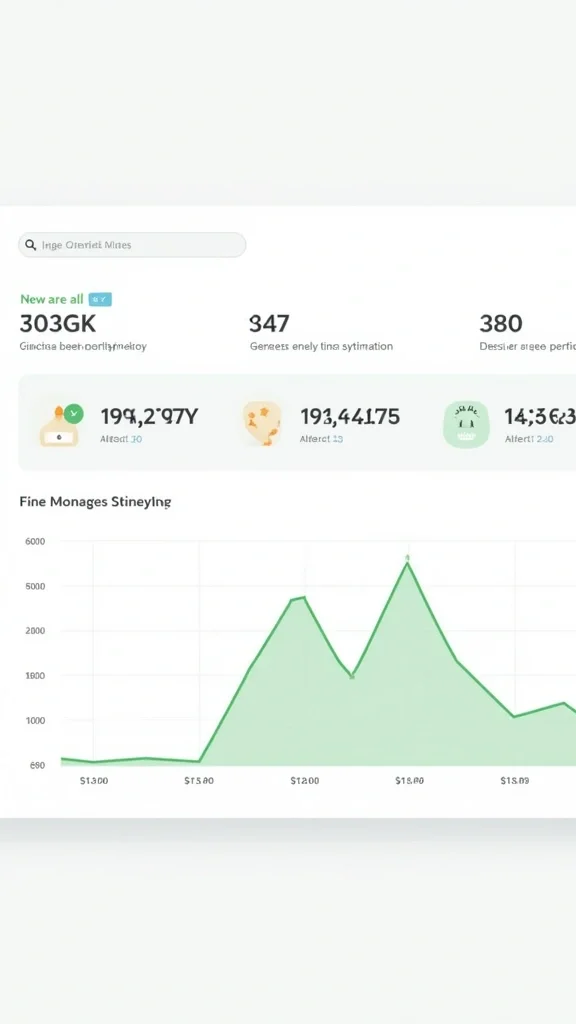Click the blue badge beside 'New are all'
576x1024 pixels.
coord(100,299)
